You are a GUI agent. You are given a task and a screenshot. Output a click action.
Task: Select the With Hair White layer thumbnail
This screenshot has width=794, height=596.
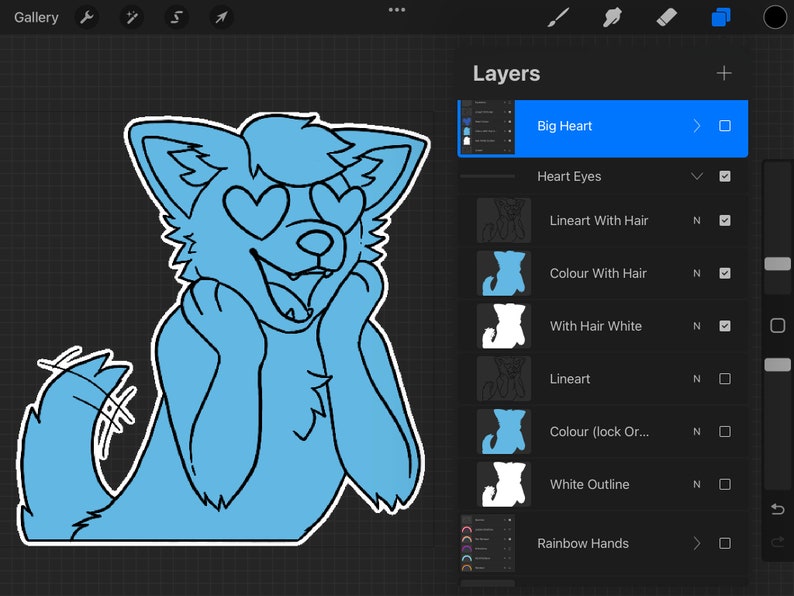pyautogui.click(x=504, y=326)
